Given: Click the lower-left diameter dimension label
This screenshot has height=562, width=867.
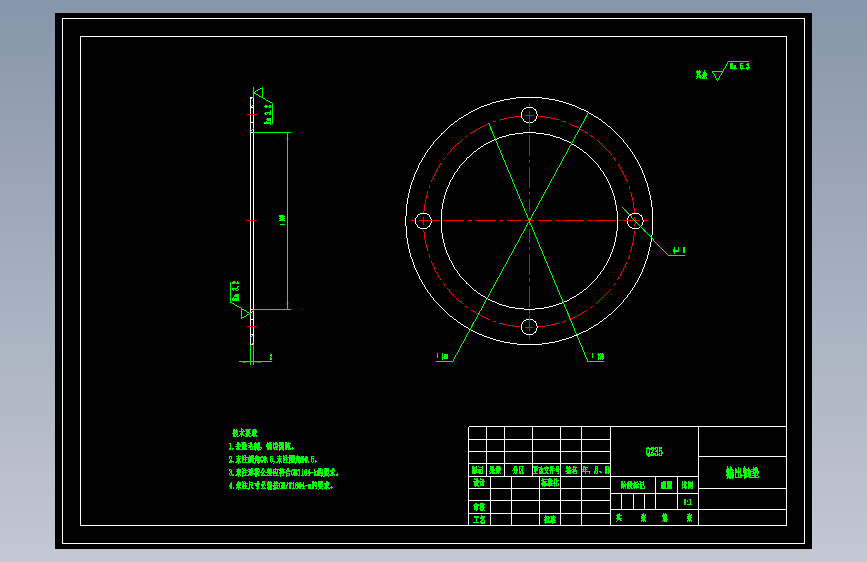Looking at the screenshot, I should (x=442, y=357).
